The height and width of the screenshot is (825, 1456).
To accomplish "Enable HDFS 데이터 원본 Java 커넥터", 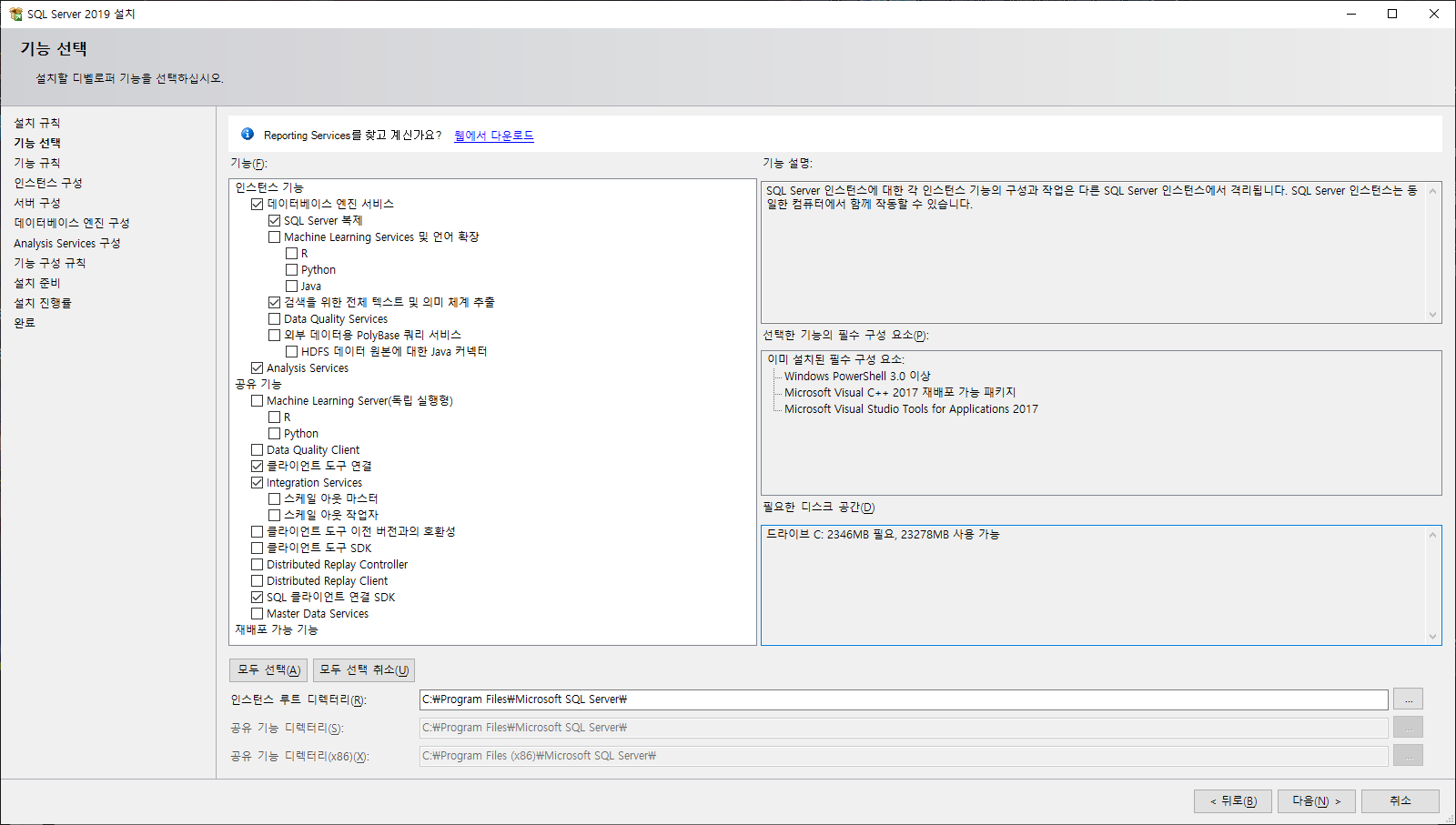I will [x=291, y=351].
